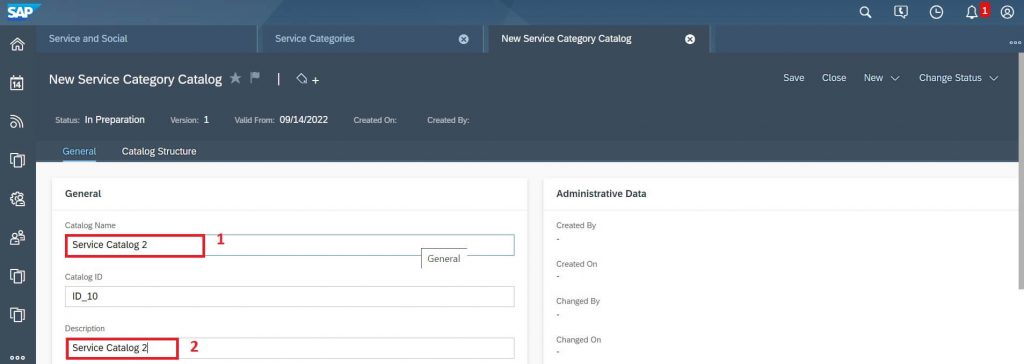Click the Close button in header
1024x364 pixels.
tap(834, 78)
